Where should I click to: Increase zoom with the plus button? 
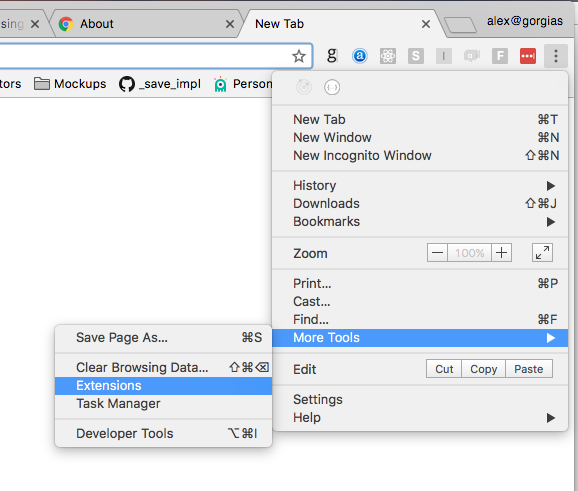501,253
